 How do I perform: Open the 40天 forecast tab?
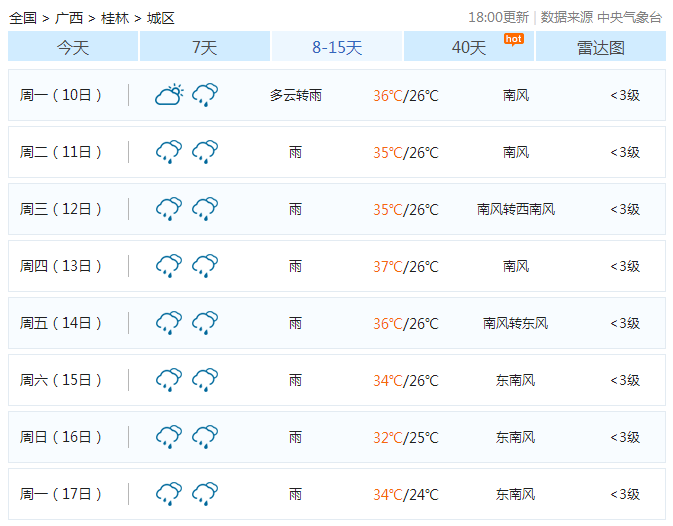469,46
